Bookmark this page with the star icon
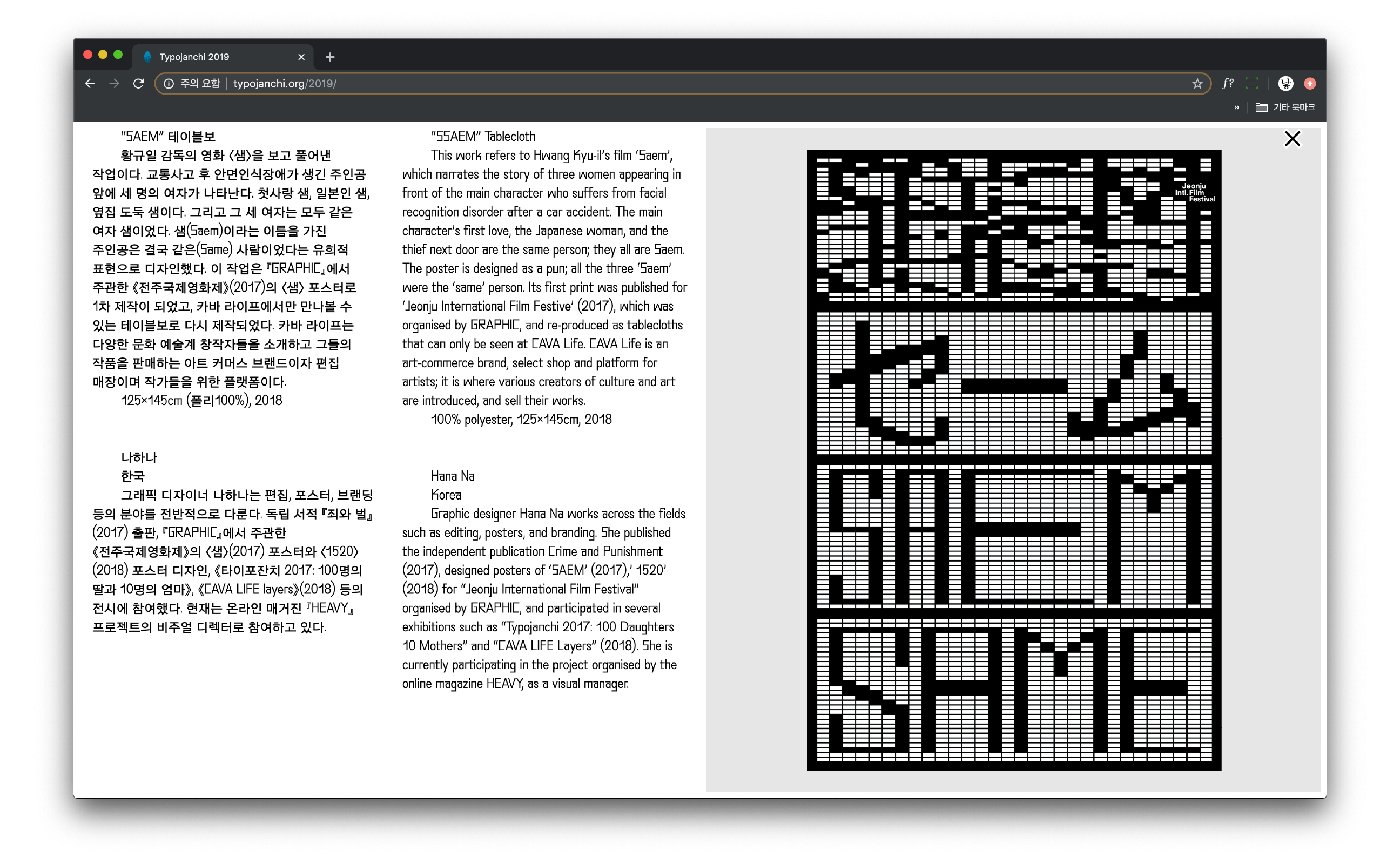Viewport: 1400px width, 864px height. (1197, 84)
